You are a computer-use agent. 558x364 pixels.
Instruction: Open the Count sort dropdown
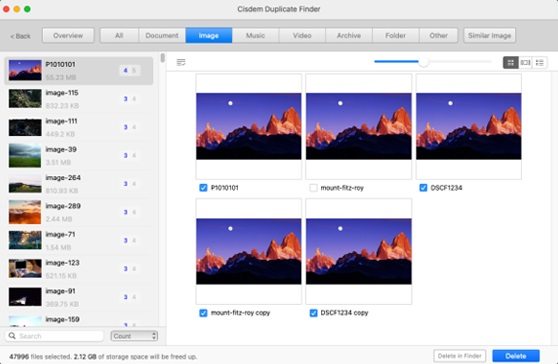coord(134,336)
